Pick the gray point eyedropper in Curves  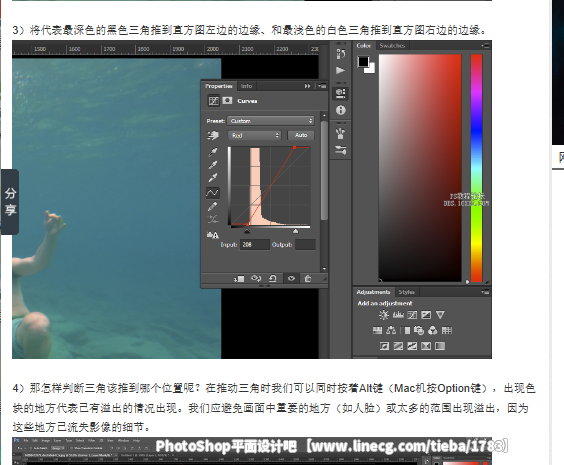(x=213, y=165)
